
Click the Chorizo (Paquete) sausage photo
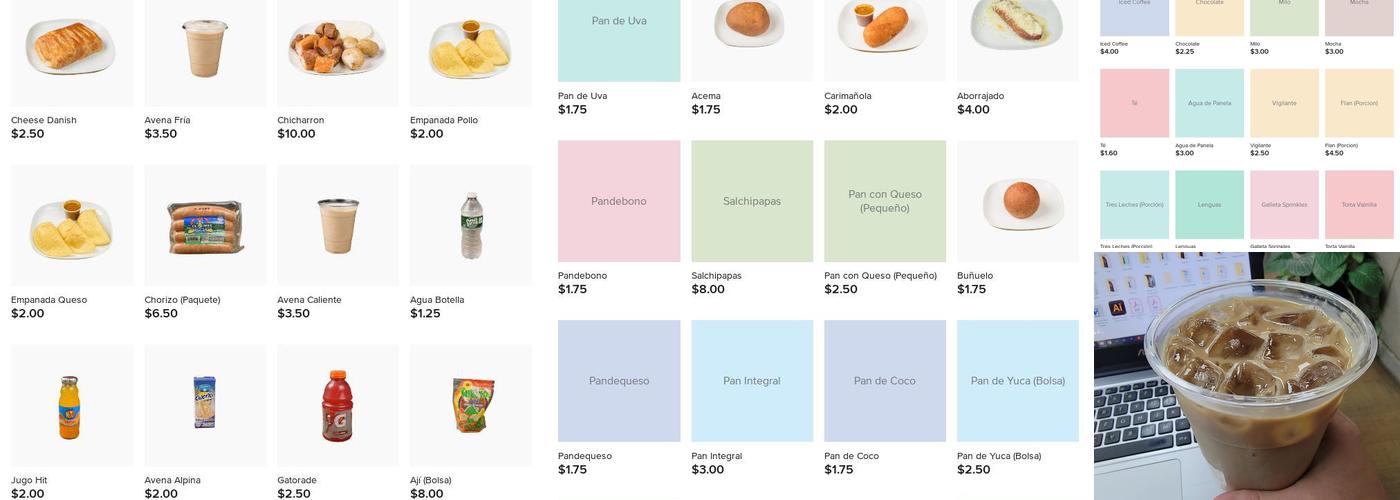point(205,226)
